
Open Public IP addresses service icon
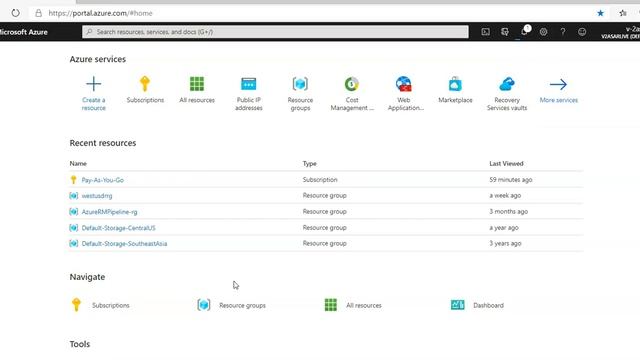click(249, 84)
